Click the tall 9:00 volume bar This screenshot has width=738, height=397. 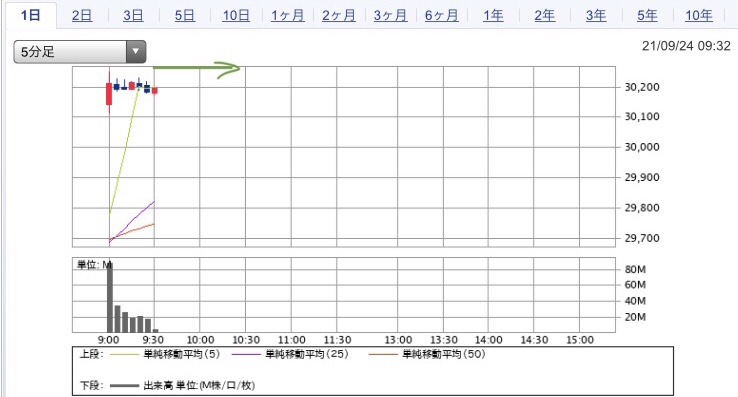pyautogui.click(x=110, y=297)
